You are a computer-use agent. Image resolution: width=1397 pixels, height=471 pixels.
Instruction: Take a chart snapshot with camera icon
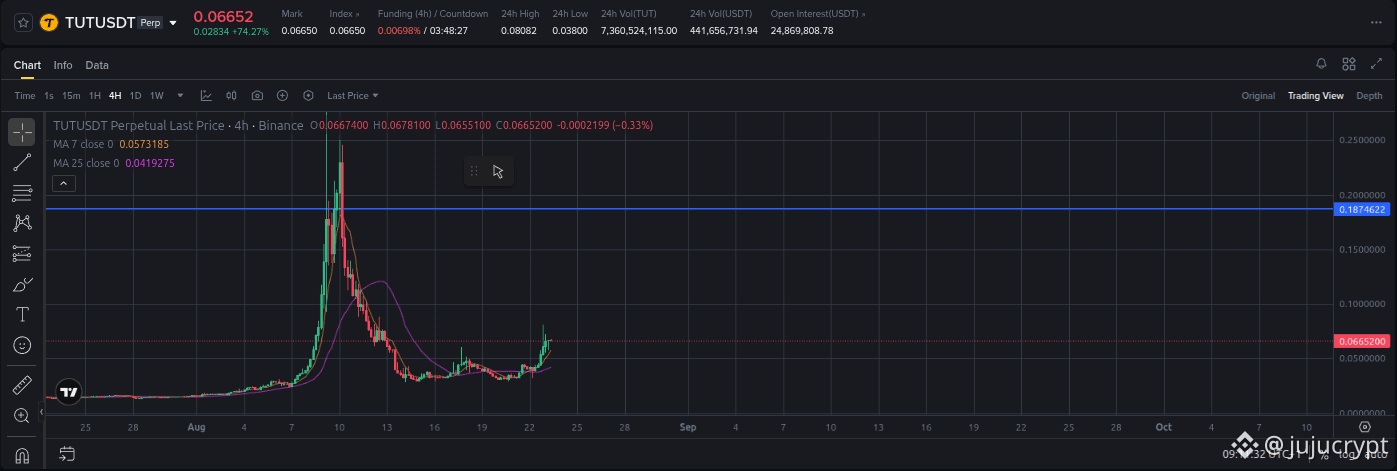(257, 95)
